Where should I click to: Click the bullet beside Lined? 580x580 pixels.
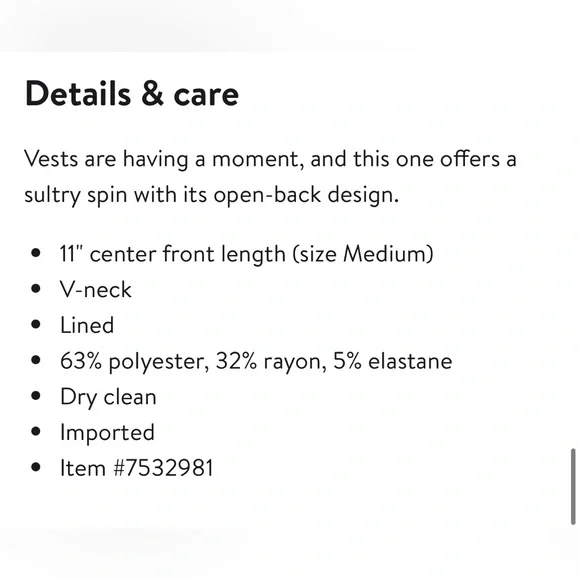point(36,324)
